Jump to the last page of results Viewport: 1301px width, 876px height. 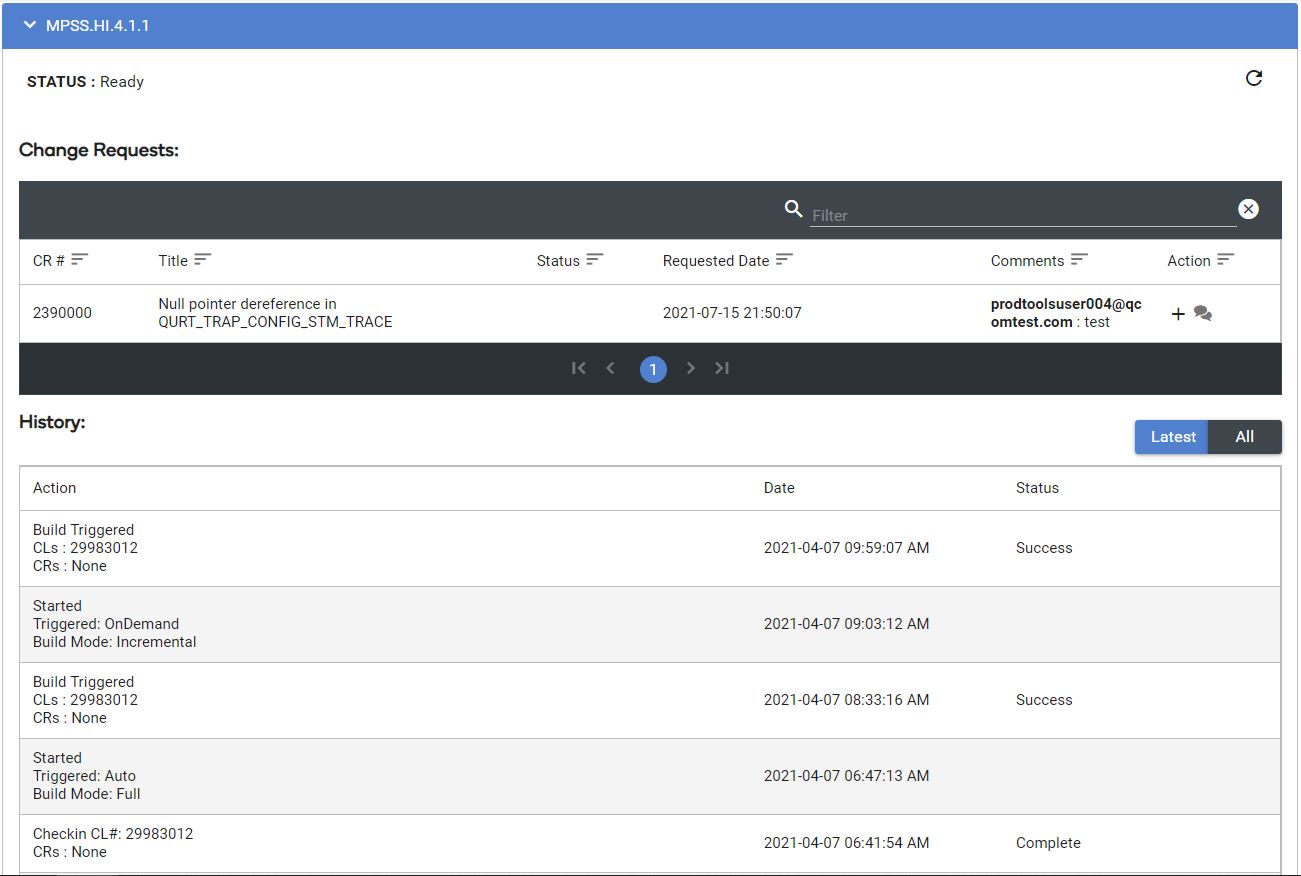(722, 368)
